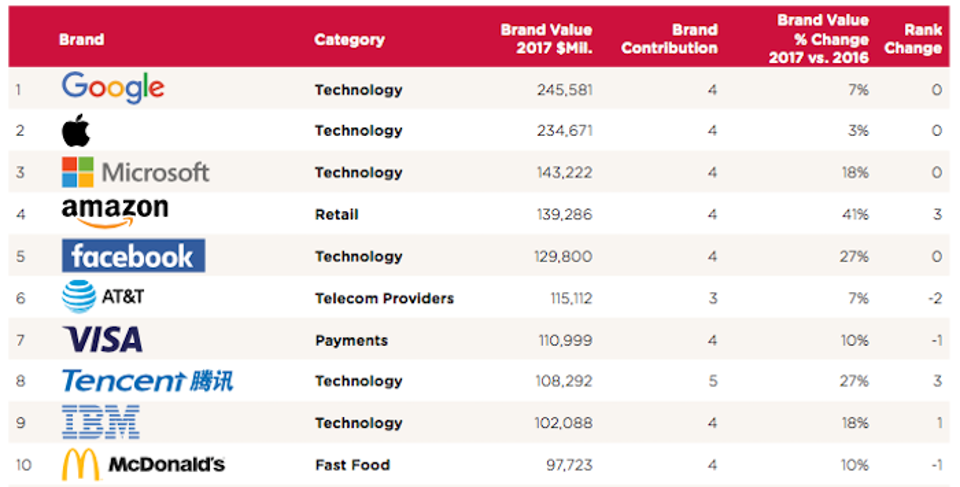
Task: Select the Facebook logo
Action: tap(133, 256)
